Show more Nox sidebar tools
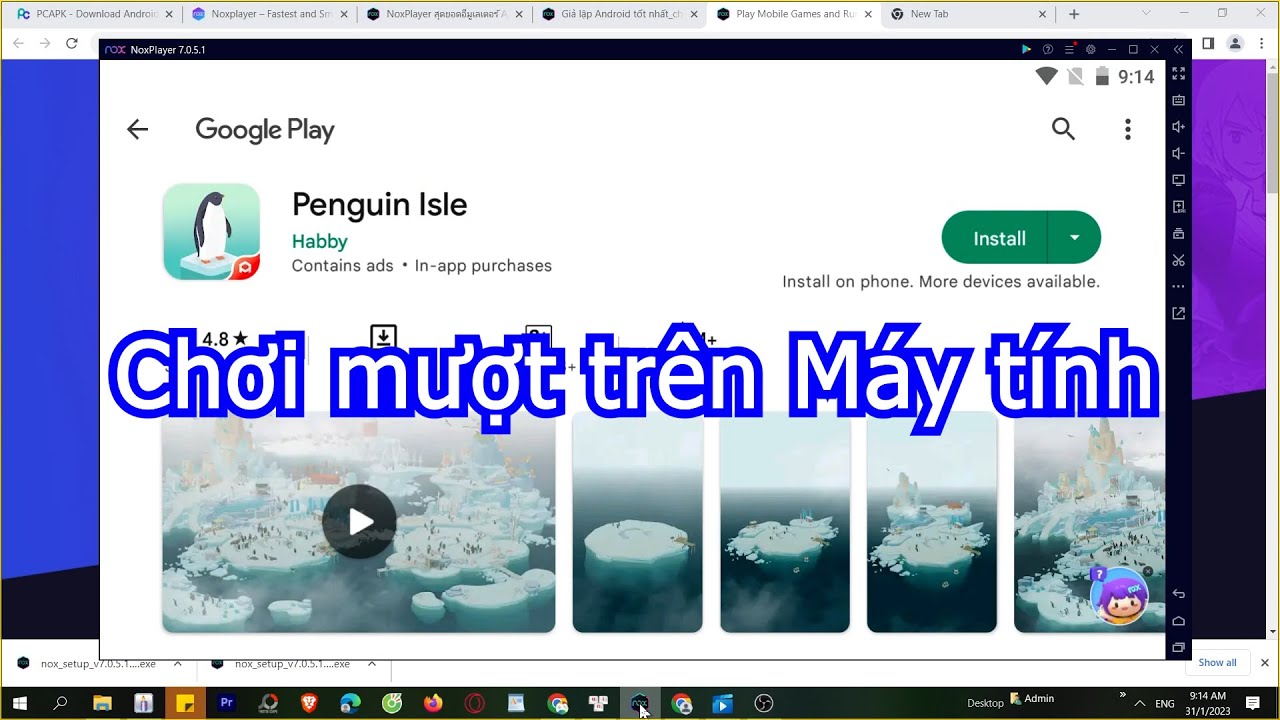This screenshot has height=720, width=1280. point(1178,287)
